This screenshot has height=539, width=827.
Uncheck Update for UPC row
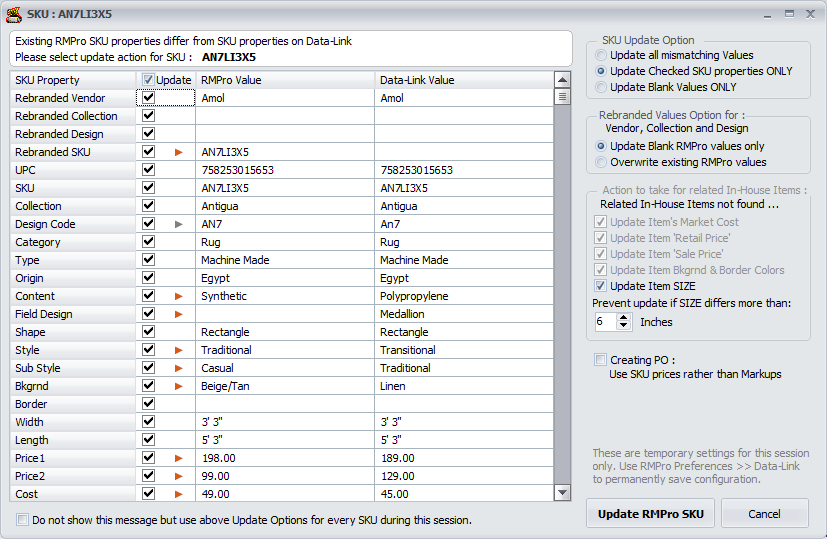[149, 170]
